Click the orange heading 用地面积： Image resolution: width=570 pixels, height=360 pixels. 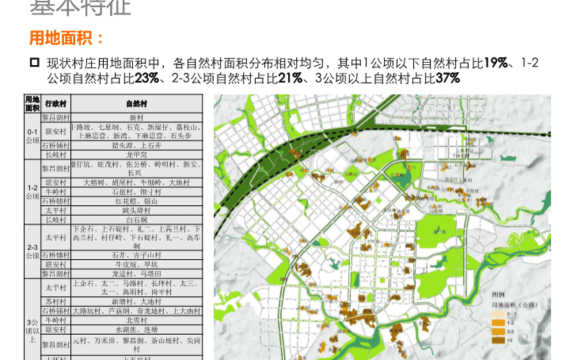tap(66, 38)
